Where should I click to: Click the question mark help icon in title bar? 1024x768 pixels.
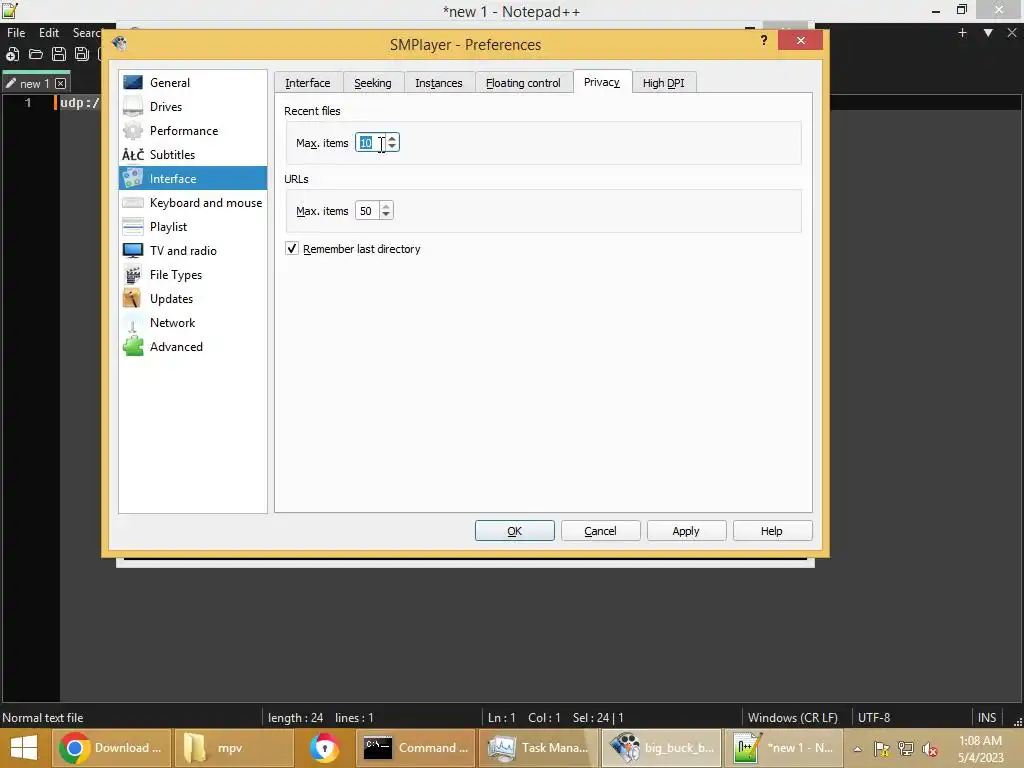(x=763, y=40)
